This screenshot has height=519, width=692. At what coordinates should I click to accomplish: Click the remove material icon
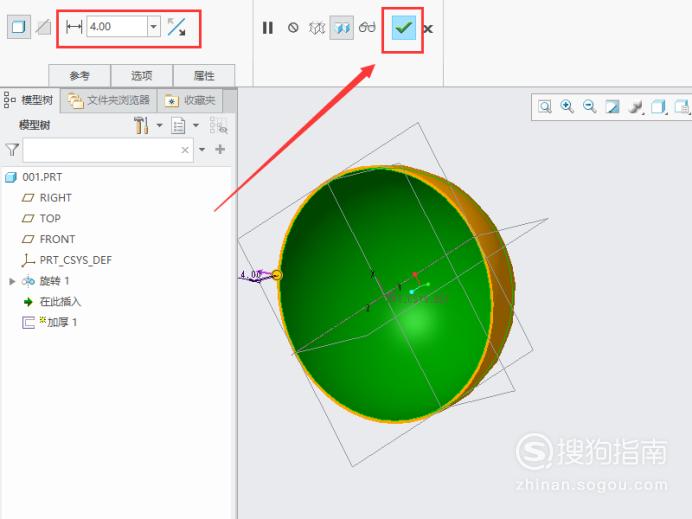pos(43,27)
